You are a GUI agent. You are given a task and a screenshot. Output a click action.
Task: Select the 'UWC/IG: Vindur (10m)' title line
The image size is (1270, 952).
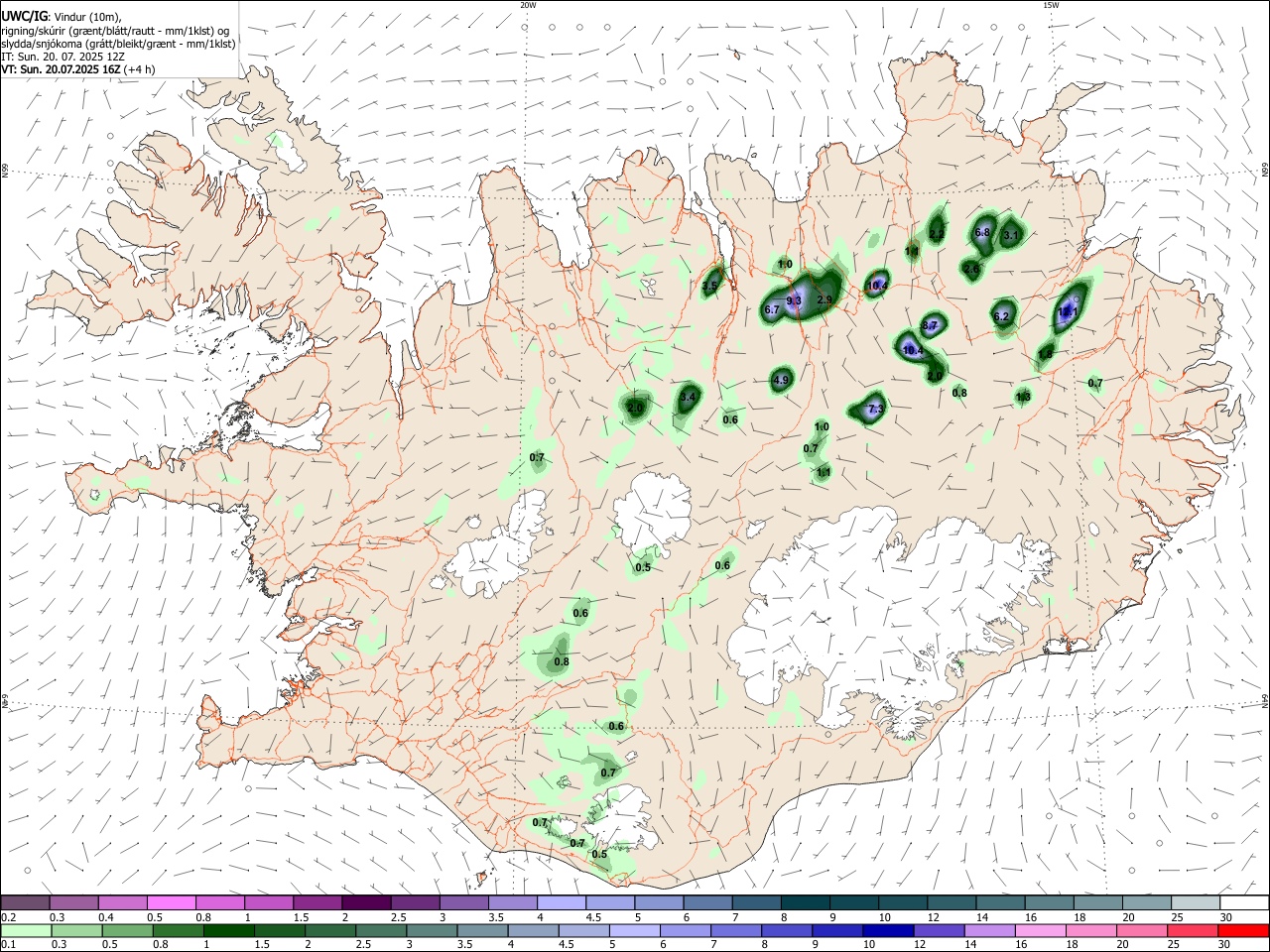[x=61, y=17]
